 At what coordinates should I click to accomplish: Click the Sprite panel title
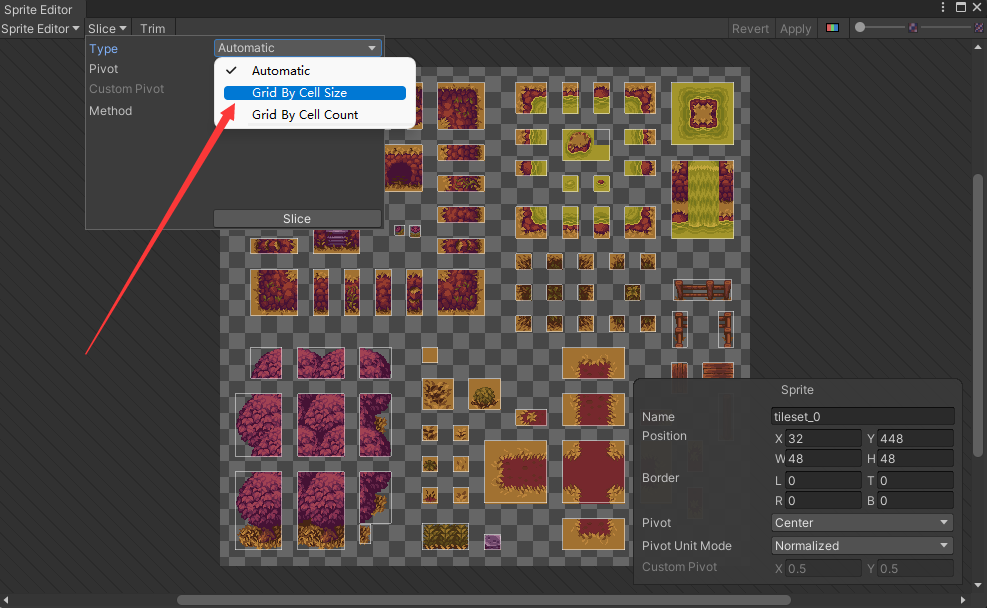click(797, 390)
